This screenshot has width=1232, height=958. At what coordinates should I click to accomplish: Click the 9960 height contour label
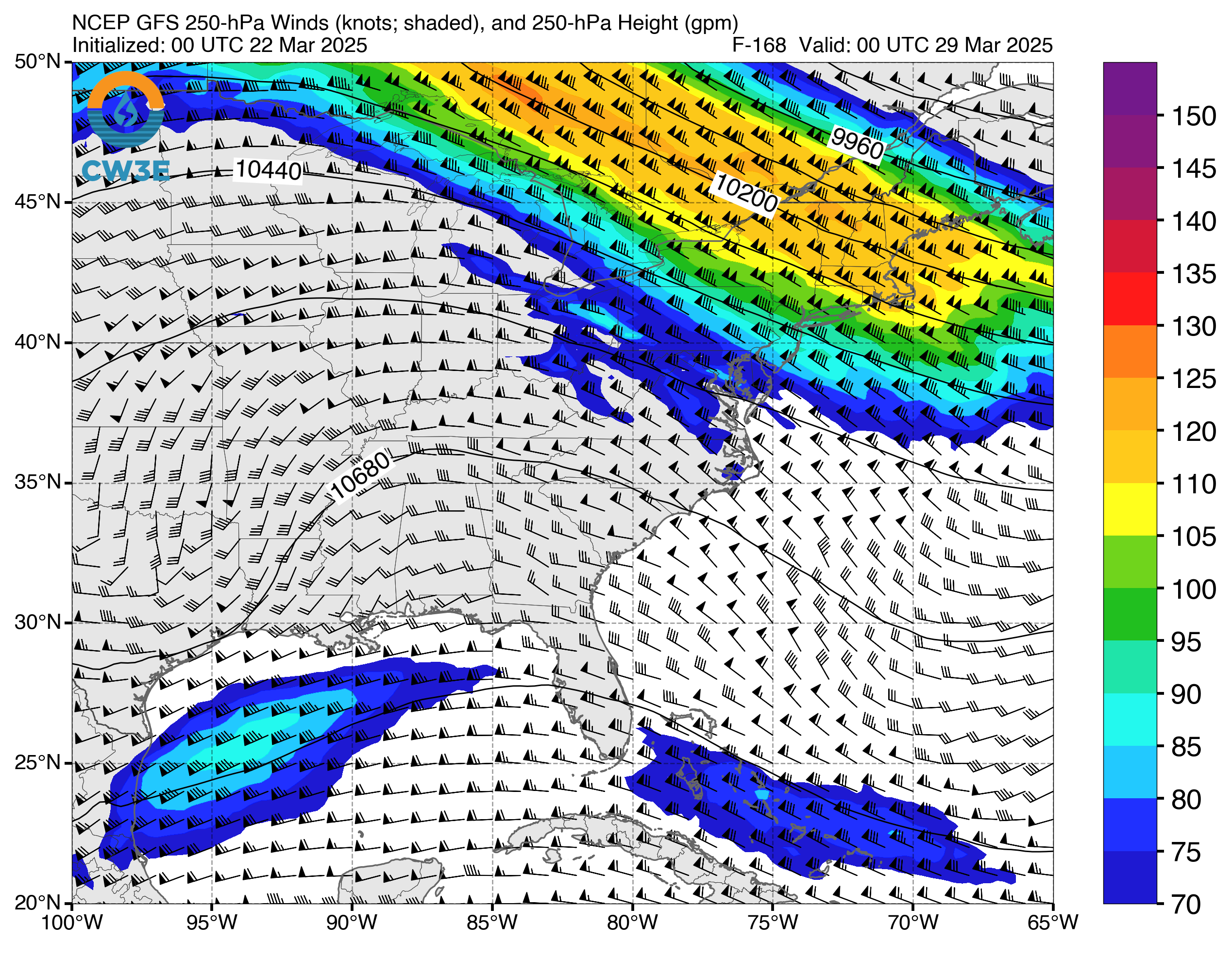[858, 143]
